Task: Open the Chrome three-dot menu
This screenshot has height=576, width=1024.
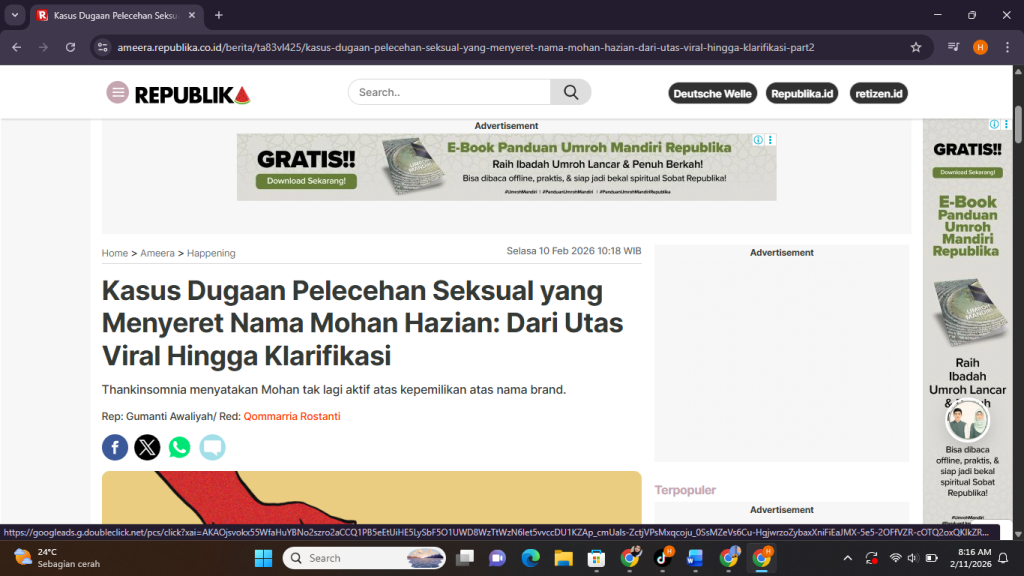Action: click(1005, 47)
